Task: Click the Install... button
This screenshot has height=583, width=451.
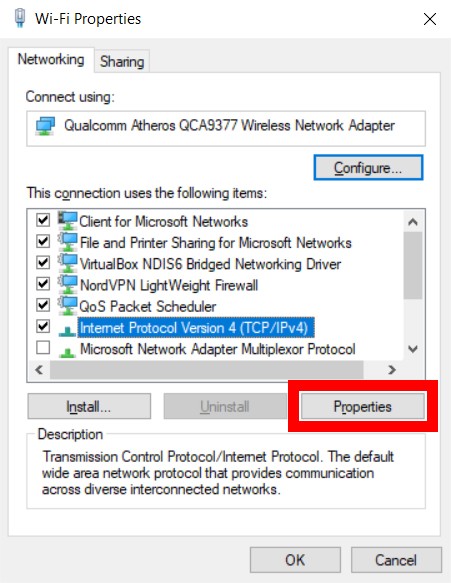Action: pyautogui.click(x=89, y=406)
